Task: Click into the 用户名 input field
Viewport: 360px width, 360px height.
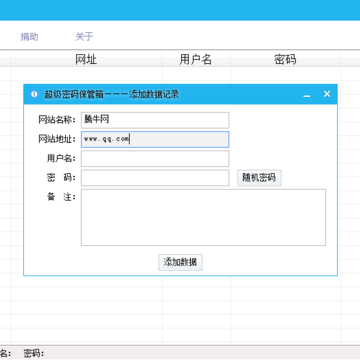Action: (155, 159)
